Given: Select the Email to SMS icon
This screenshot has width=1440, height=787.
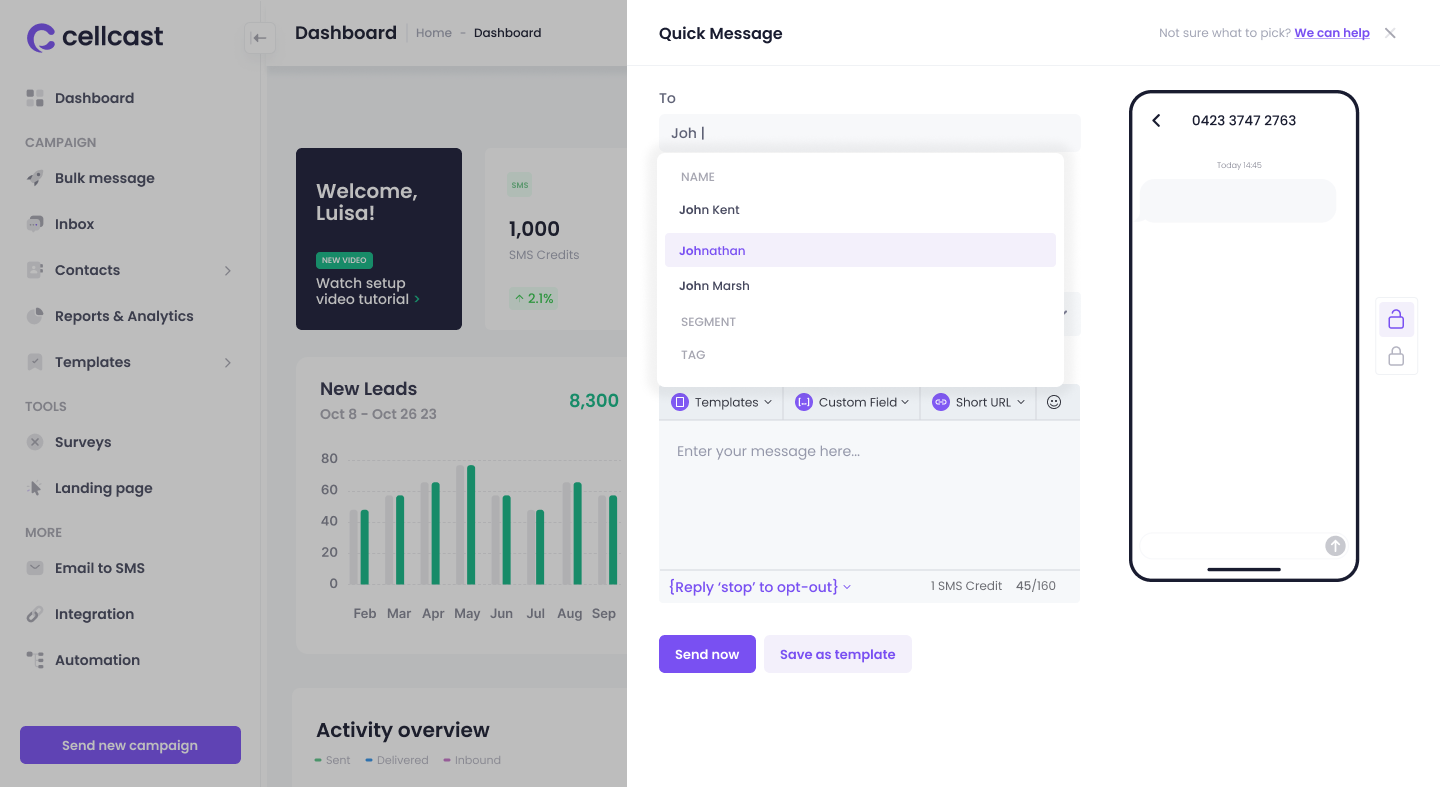Looking at the screenshot, I should (33, 568).
